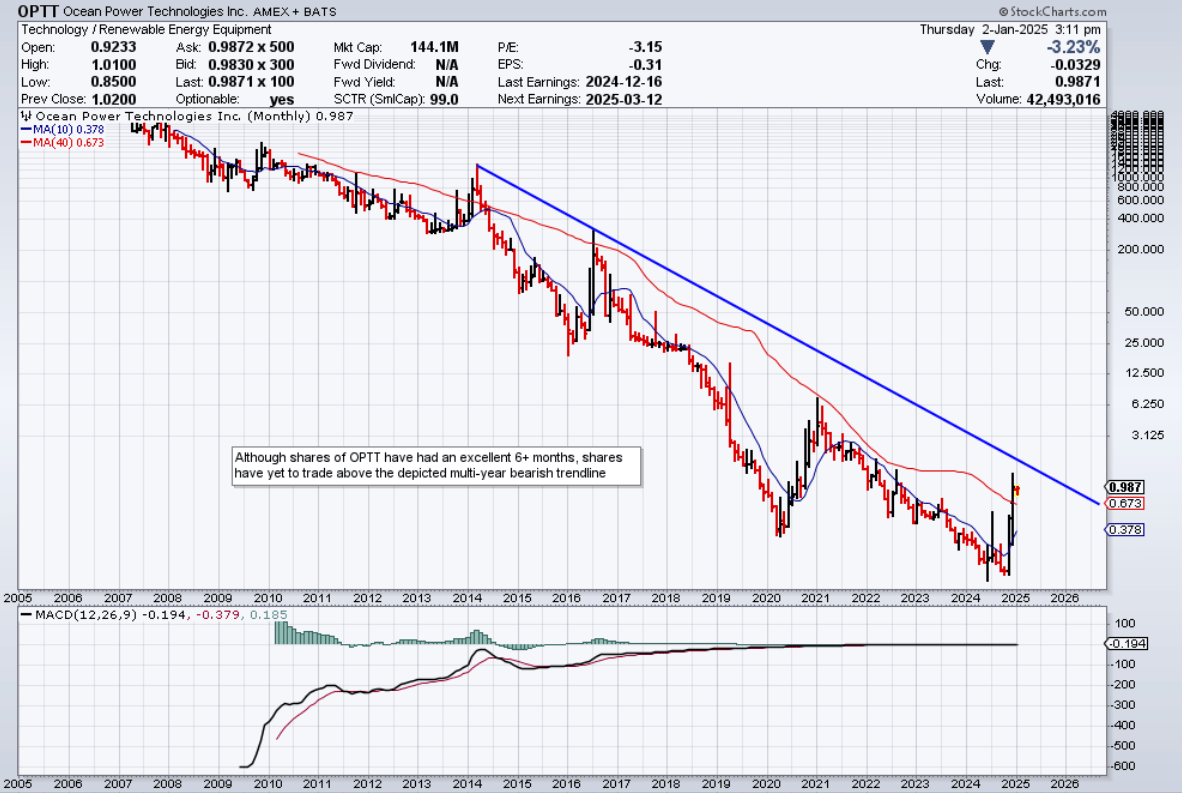Click the blue down-arrow change indicator
The height and width of the screenshot is (793, 1182).
click(x=987, y=46)
